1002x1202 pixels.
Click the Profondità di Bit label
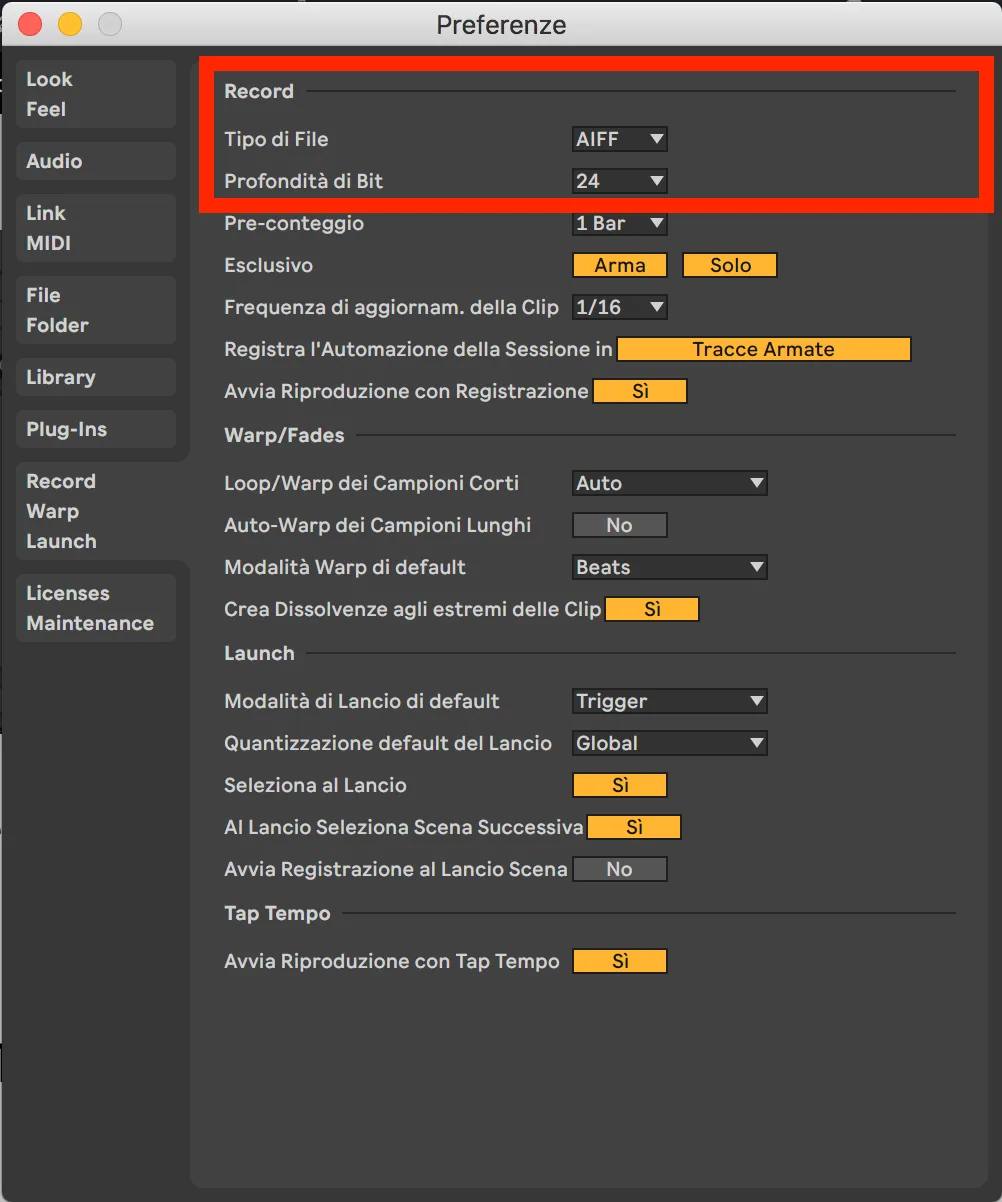[x=304, y=181]
